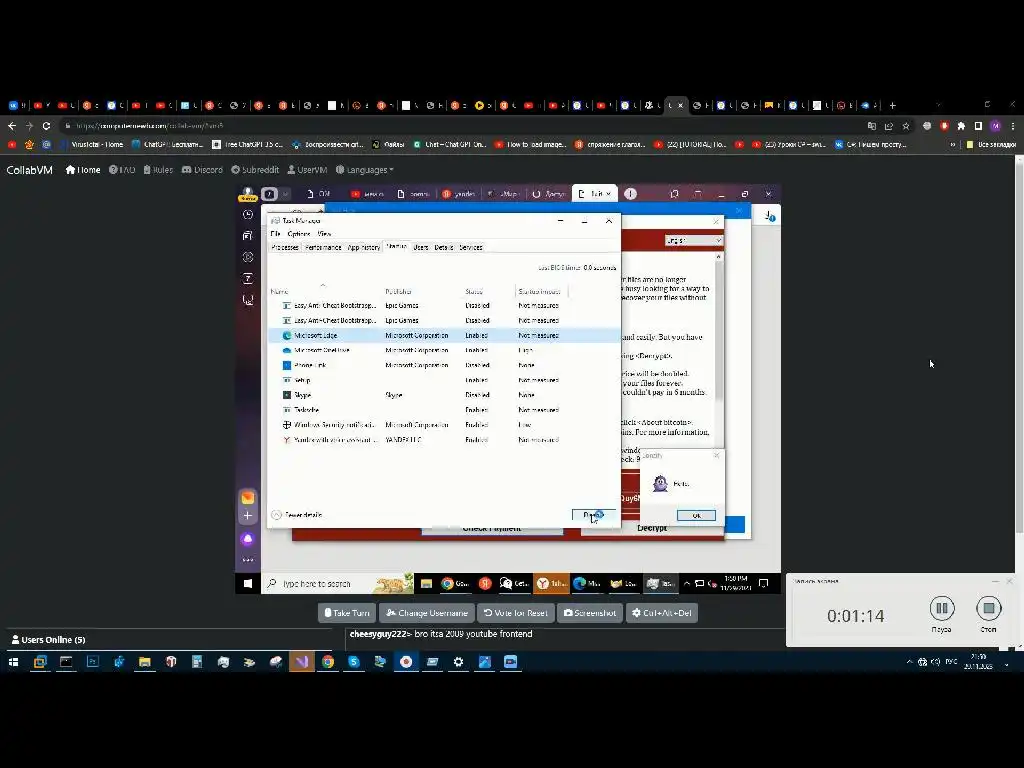This screenshot has width=1024, height=768.
Task: Click the Yandex icon in startup list
Action: pos(286,440)
